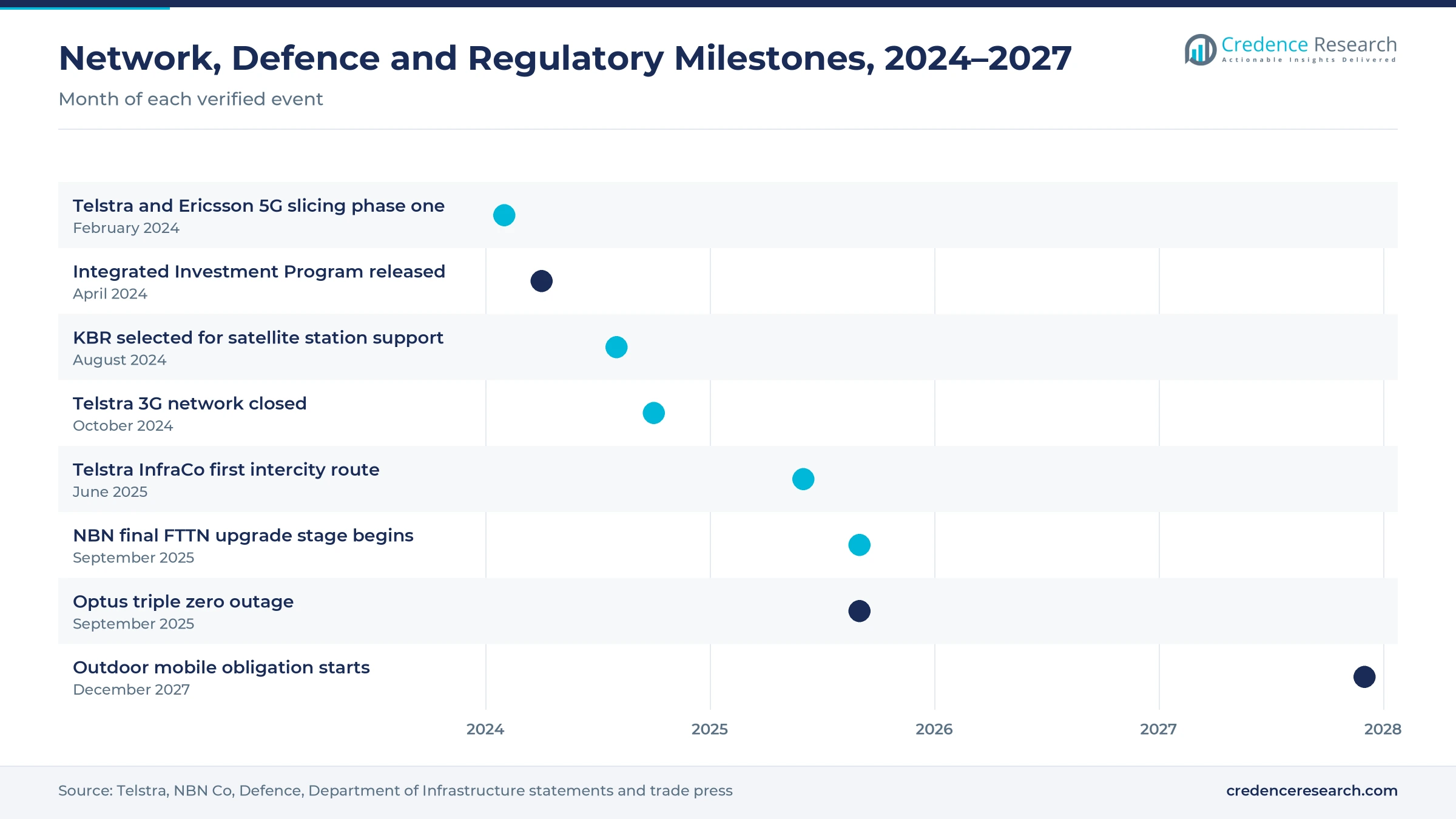Click the 'KBR selected for satellite station support' label
Image resolution: width=1456 pixels, height=819 pixels.
(258, 338)
